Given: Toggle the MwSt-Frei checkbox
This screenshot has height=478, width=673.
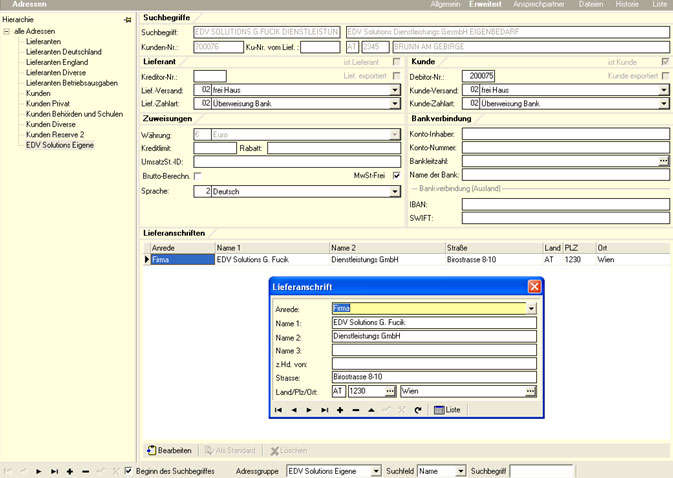Looking at the screenshot, I should point(396,176).
